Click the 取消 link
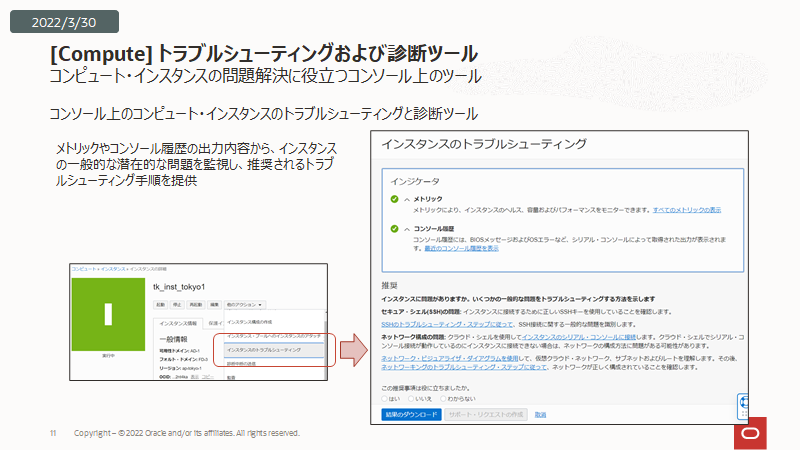800x450 pixels. [x=540, y=415]
